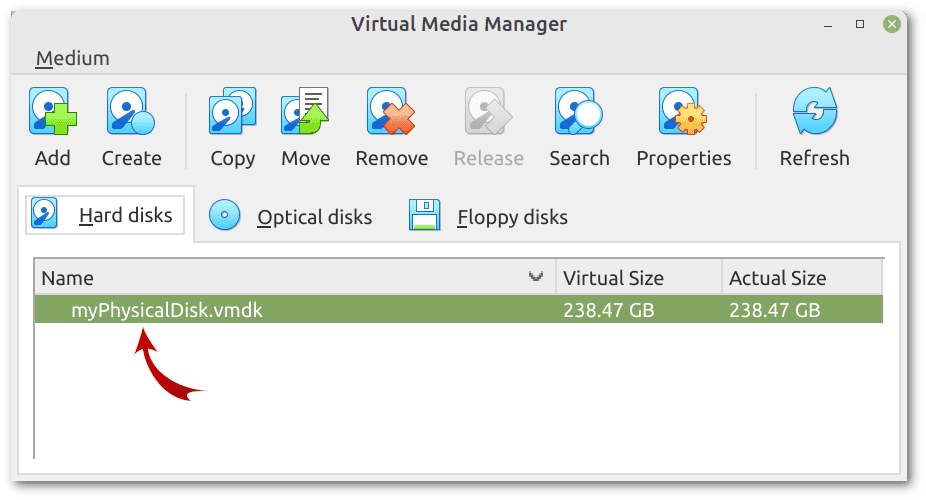
Task: Sort by the Name column header
Action: [x=295, y=277]
